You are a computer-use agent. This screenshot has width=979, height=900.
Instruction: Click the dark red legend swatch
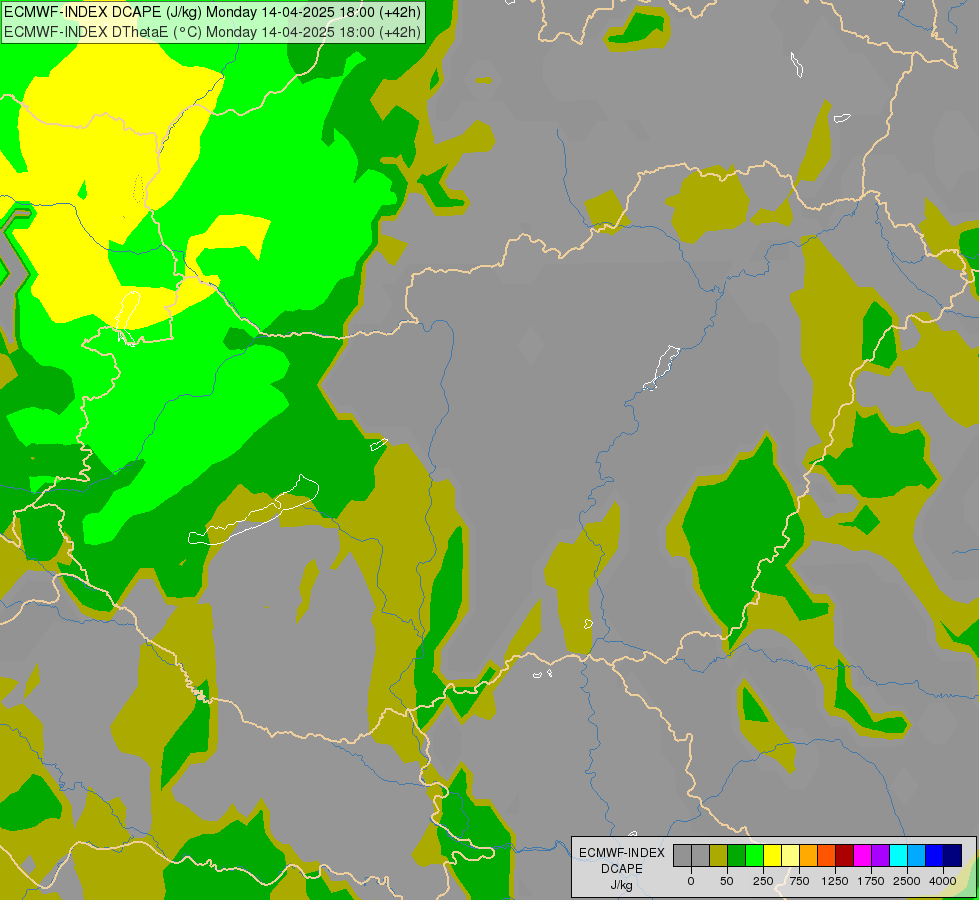(x=845, y=855)
